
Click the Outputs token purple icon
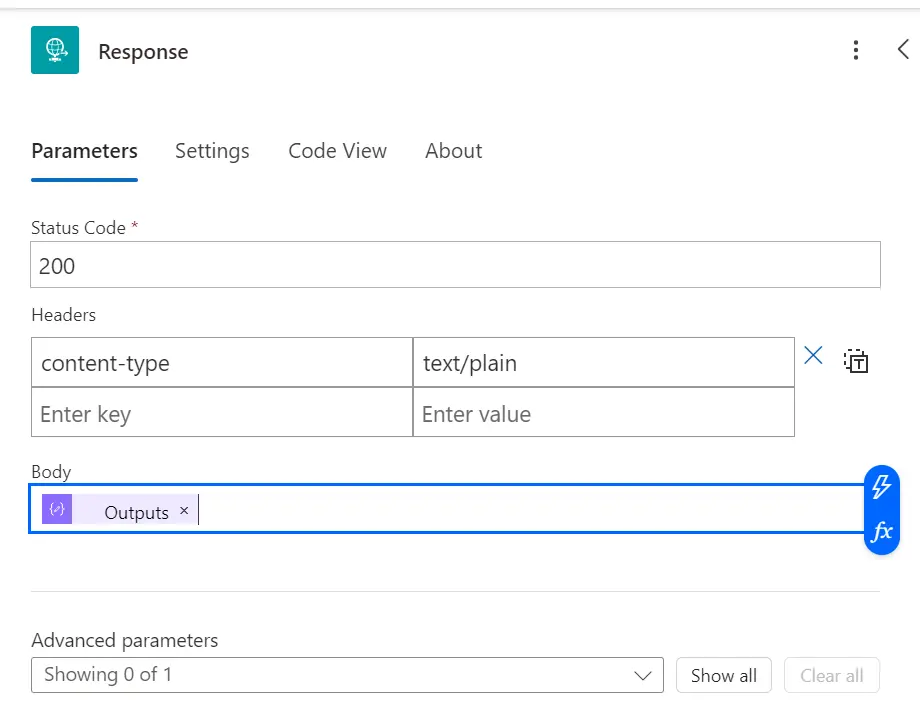click(x=57, y=509)
